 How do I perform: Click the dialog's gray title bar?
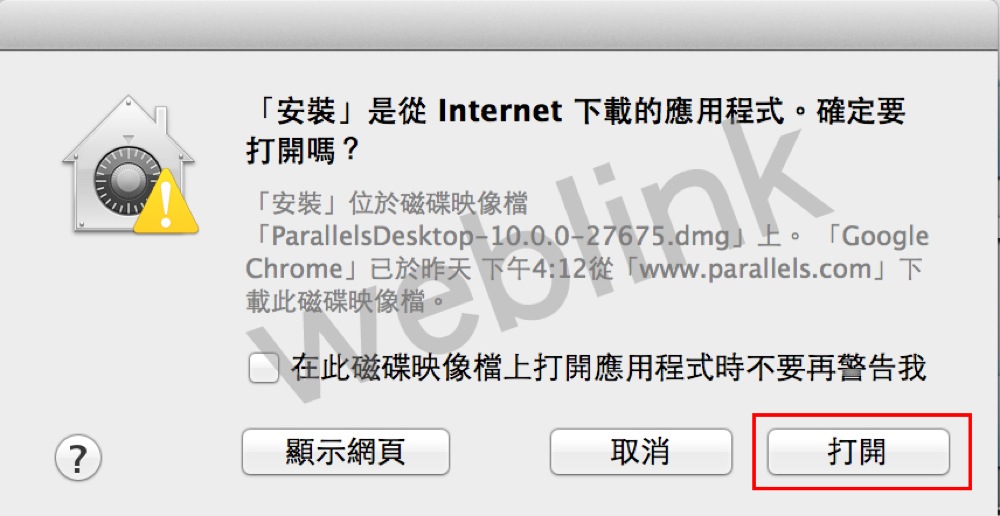pyautogui.click(x=500, y=24)
